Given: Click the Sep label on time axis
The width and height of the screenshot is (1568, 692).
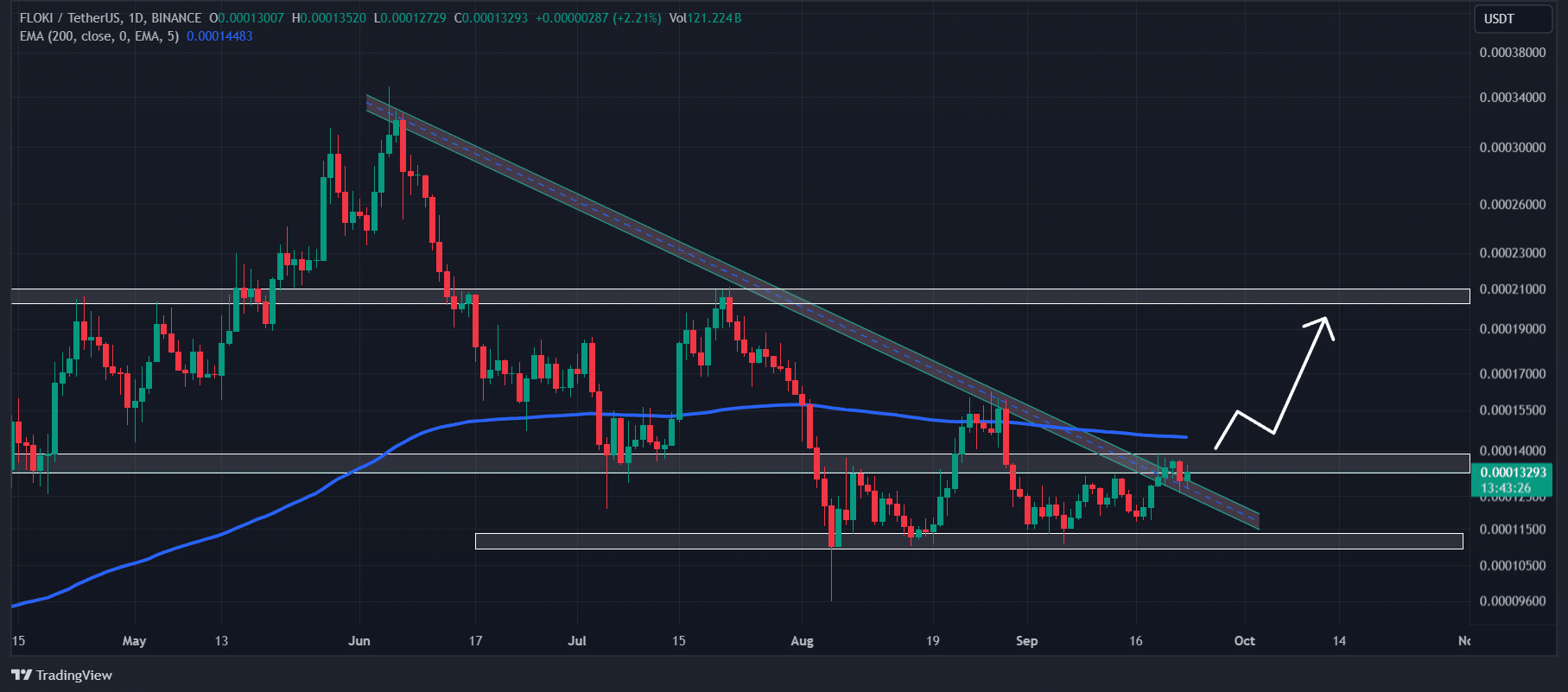Looking at the screenshot, I should 1026,641.
